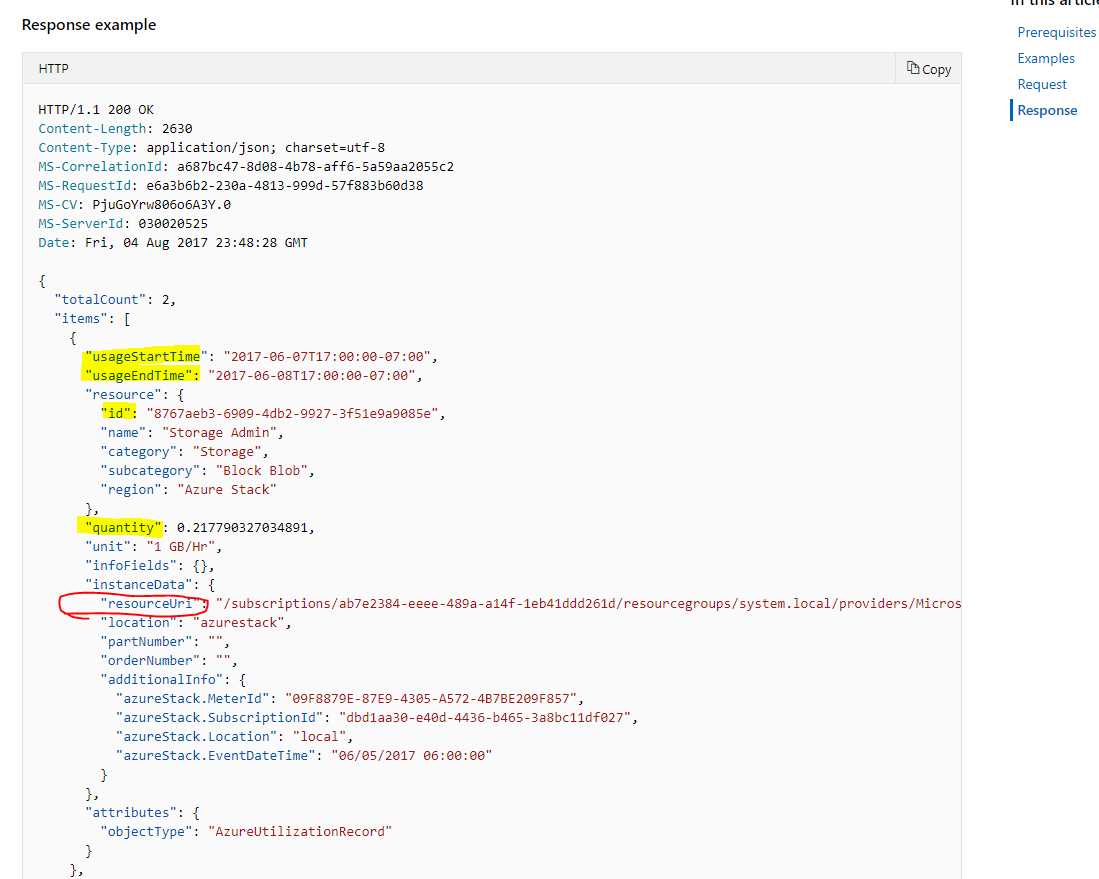Image resolution: width=1099 pixels, height=879 pixels.
Task: Click the highlighted Response item in the article navigation
Action: pos(1046,110)
